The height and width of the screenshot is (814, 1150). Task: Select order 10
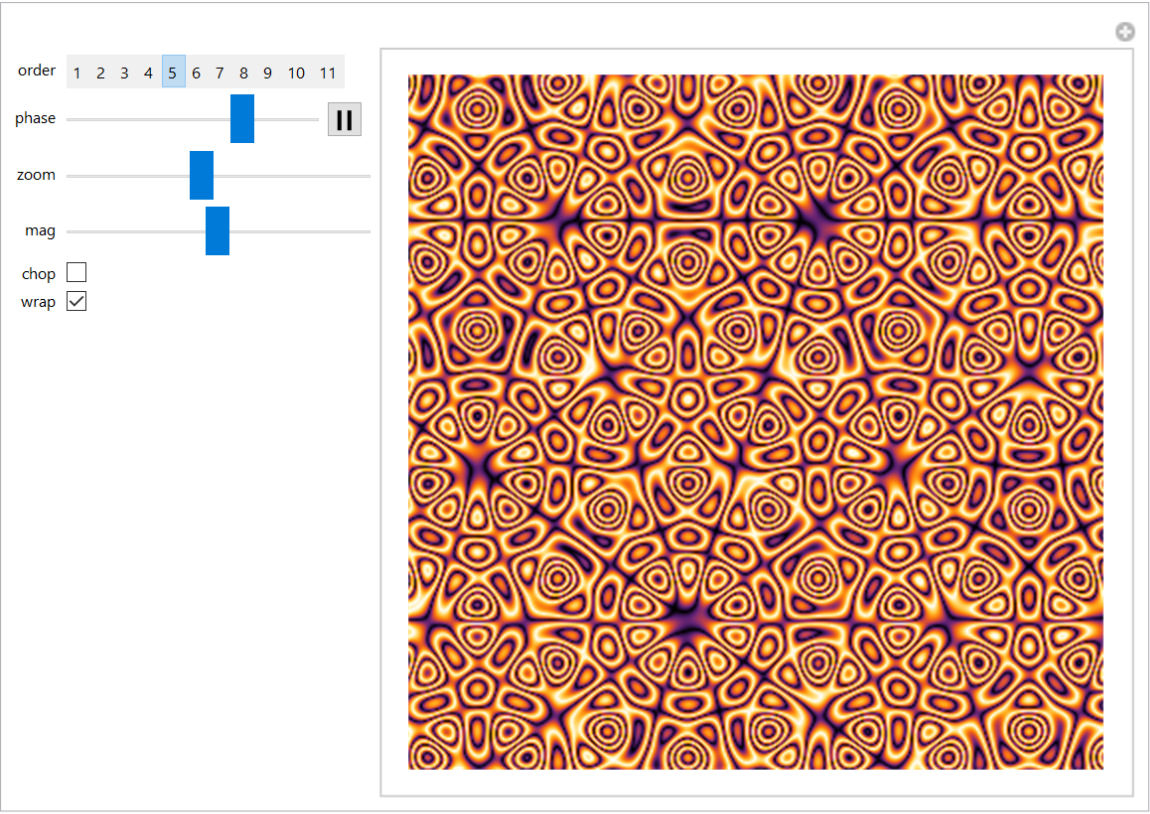pyautogui.click(x=297, y=73)
